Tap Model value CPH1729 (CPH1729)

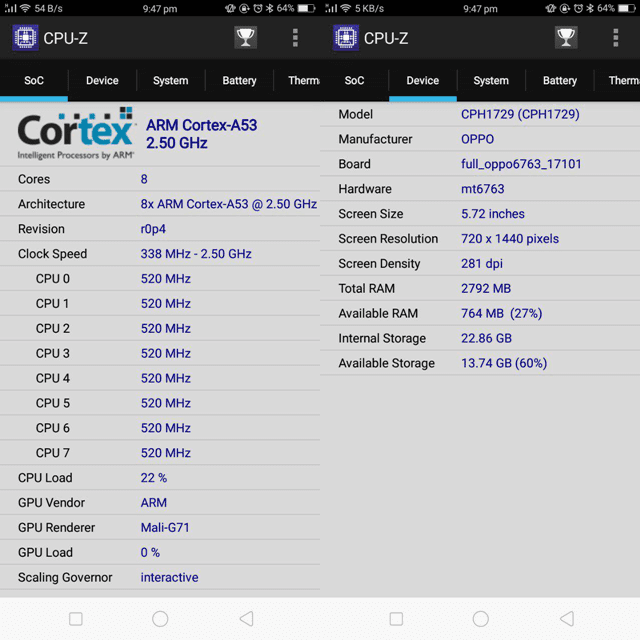pyautogui.click(x=520, y=114)
